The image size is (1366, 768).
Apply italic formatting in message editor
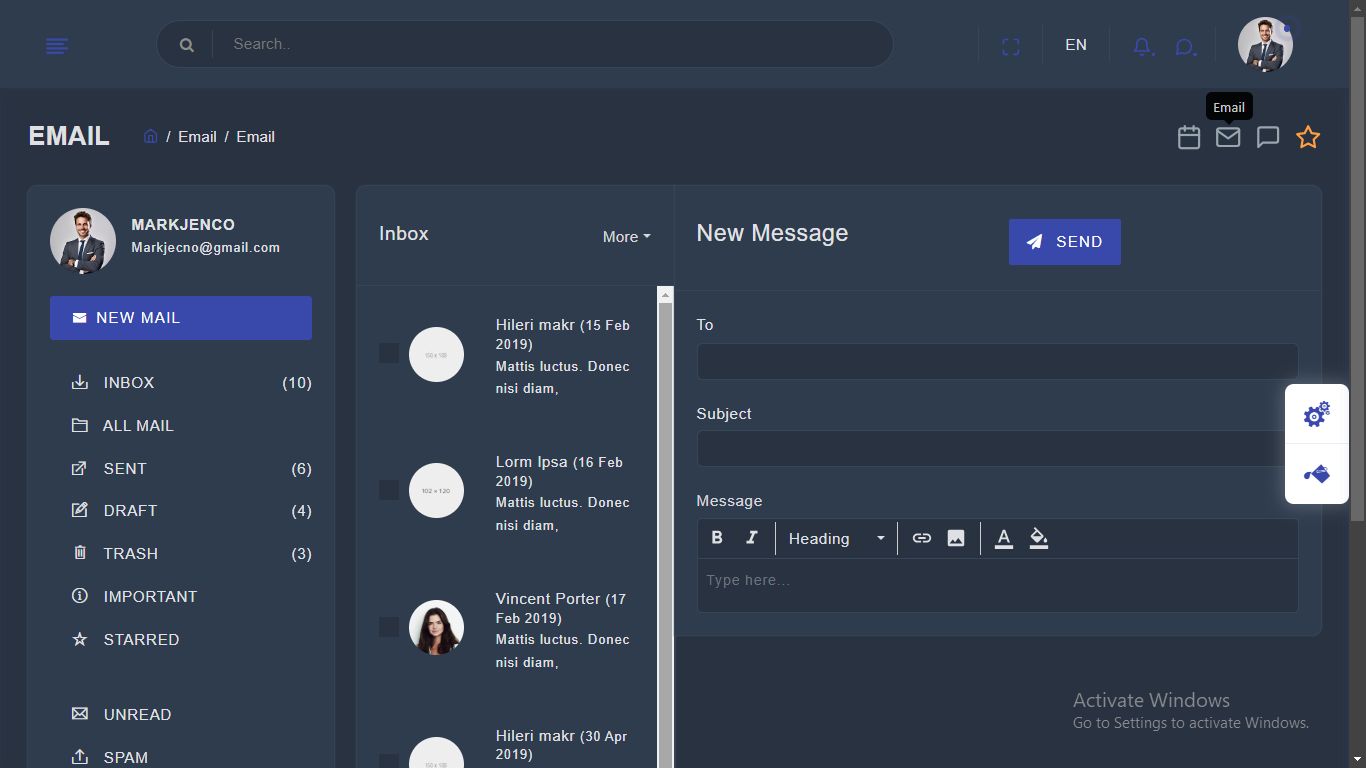[x=752, y=538]
